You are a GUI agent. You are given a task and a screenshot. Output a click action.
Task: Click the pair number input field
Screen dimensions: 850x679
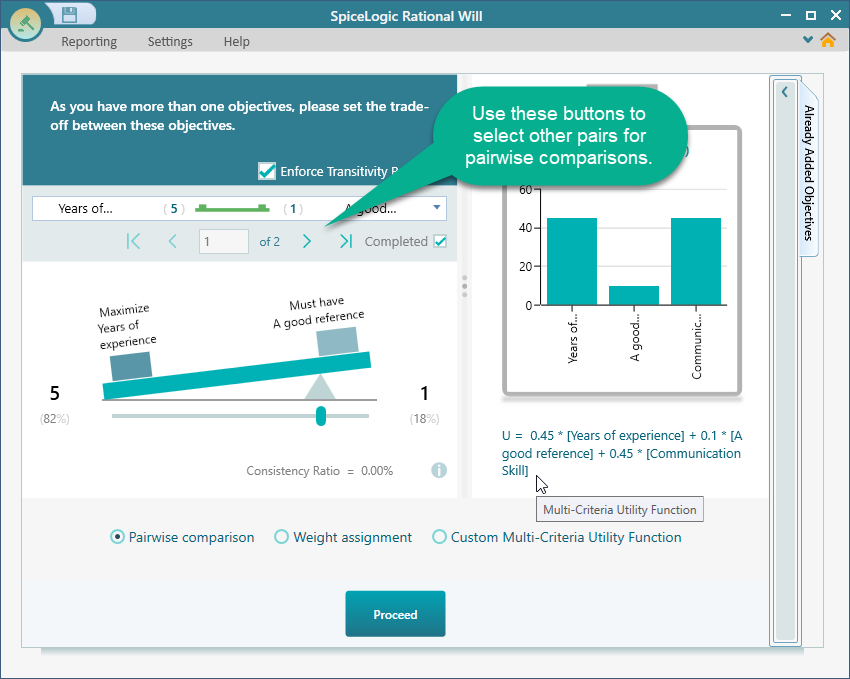click(x=223, y=241)
